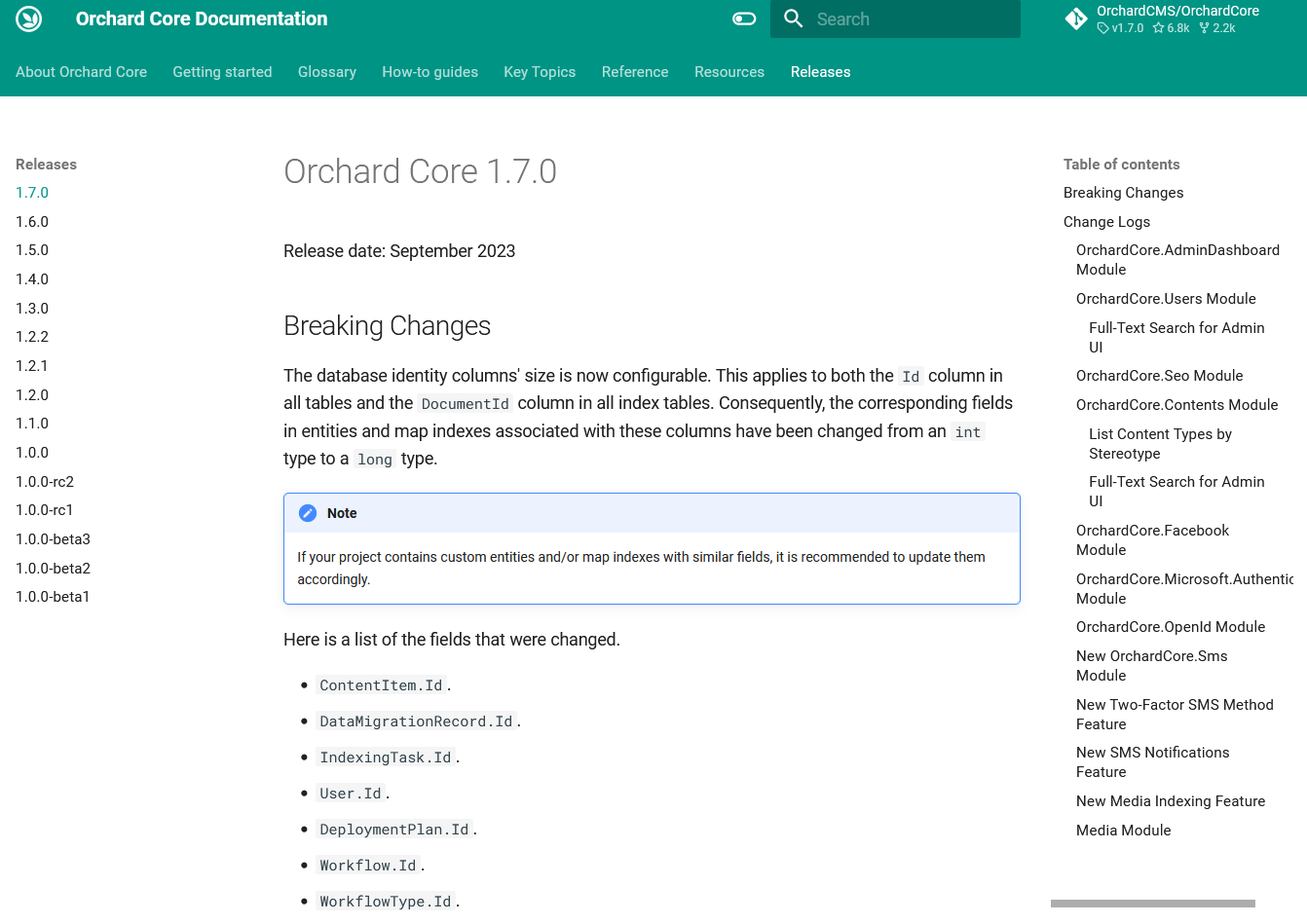
Task: Go to OrchardCore.Facebook Module section
Action: click(1152, 540)
